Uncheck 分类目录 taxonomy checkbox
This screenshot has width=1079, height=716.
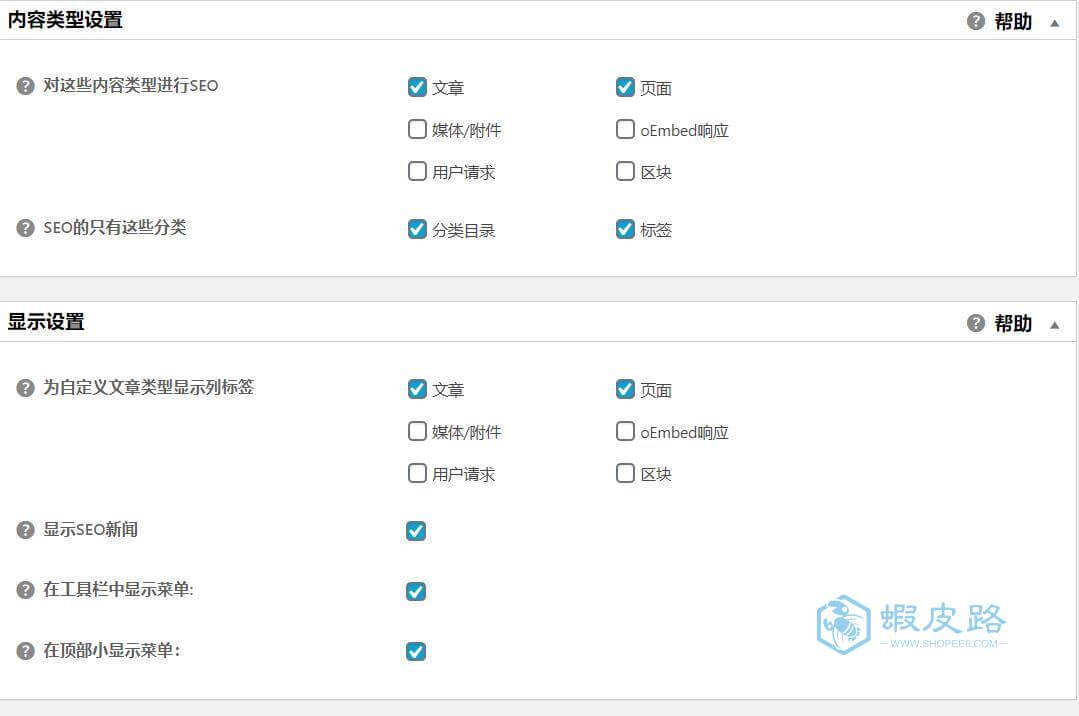(417, 229)
